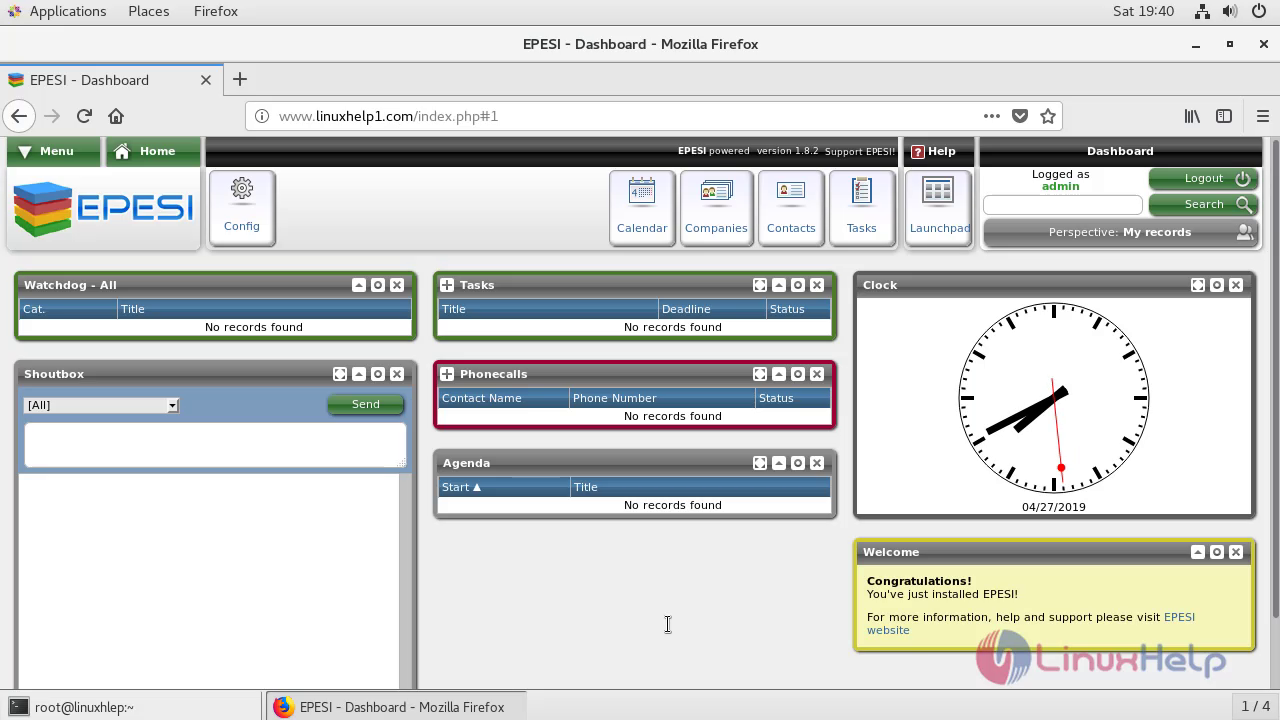Open Tasks applet in fullscreen

tap(760, 285)
